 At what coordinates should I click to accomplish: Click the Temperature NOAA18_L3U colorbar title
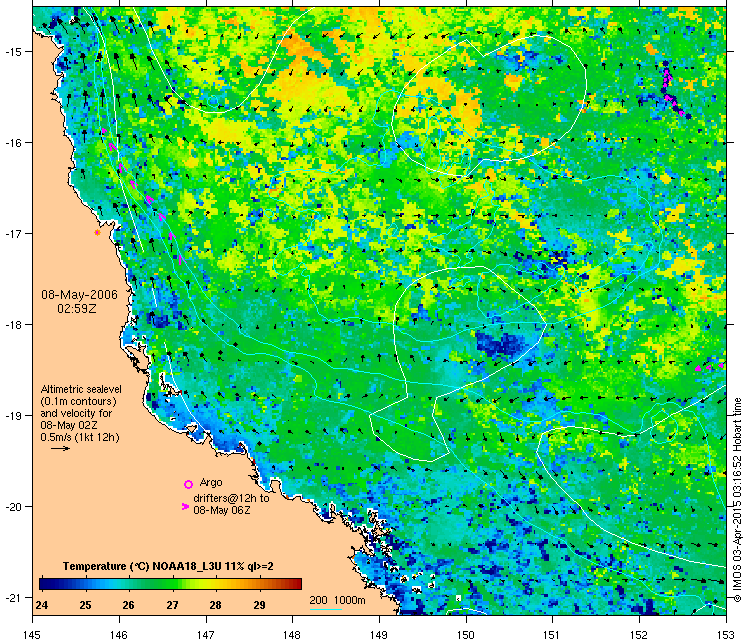168,566
